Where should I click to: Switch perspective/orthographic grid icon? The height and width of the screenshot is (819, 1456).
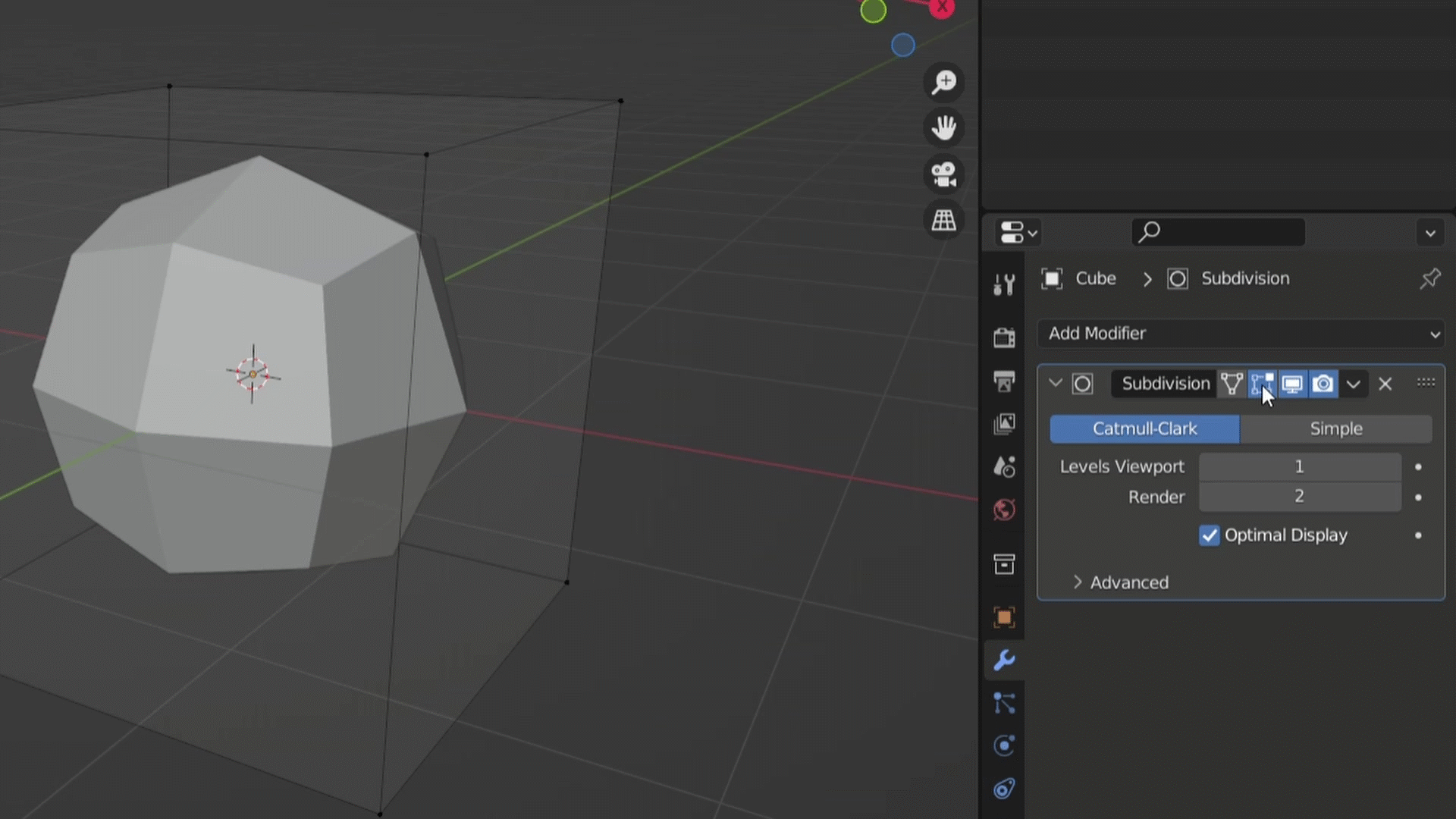[x=944, y=221]
